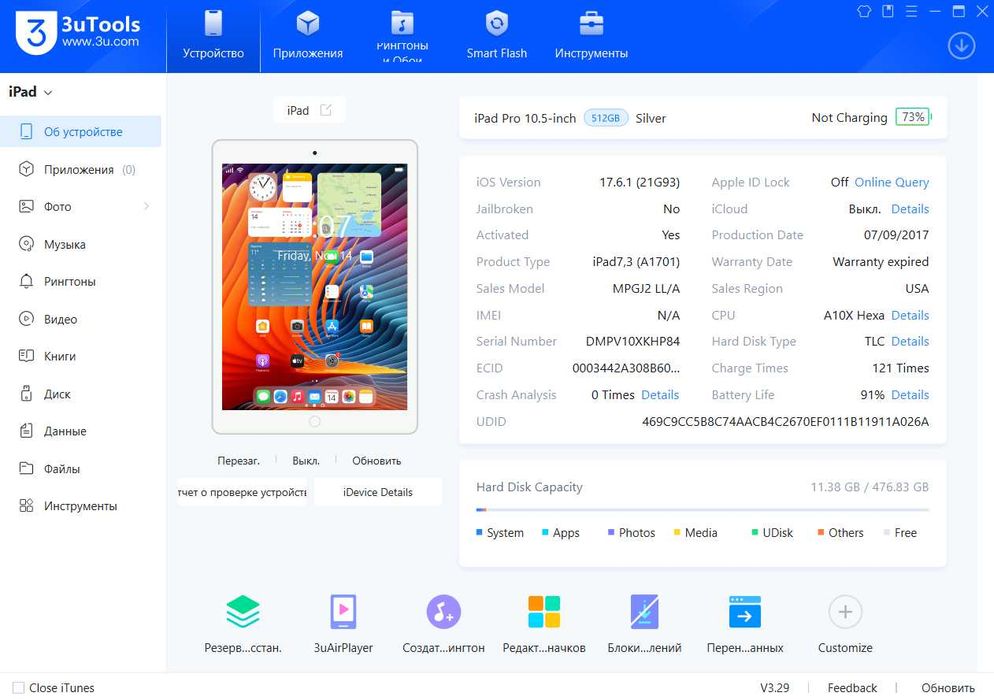
Task: Open the Приложения top tab
Action: 307,36
